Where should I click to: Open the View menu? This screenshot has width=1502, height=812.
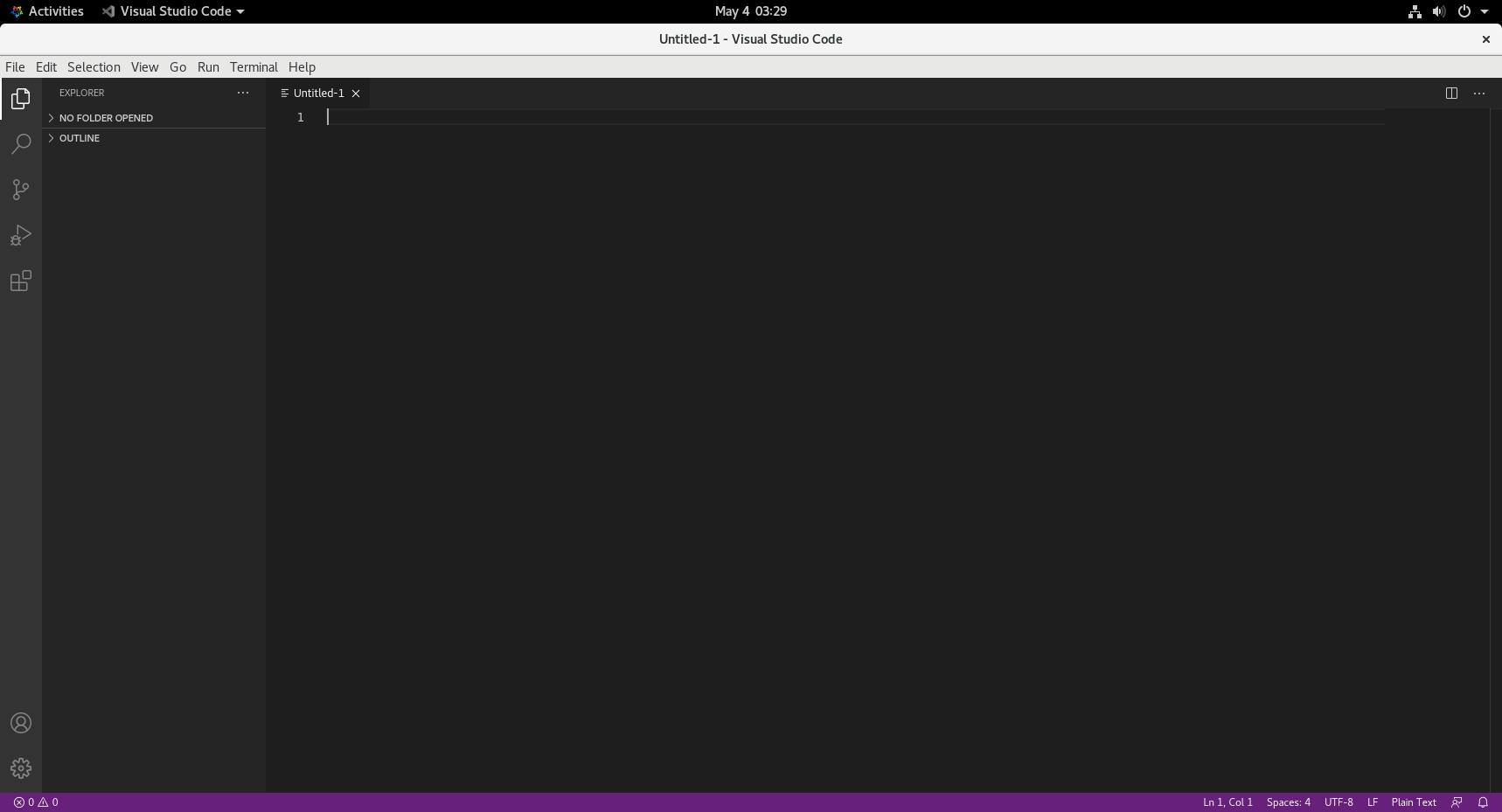tap(145, 67)
